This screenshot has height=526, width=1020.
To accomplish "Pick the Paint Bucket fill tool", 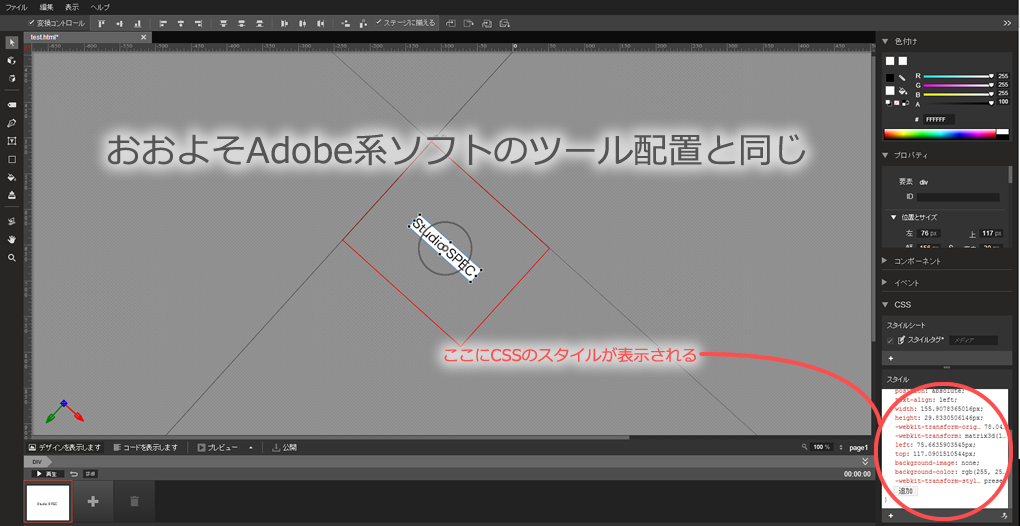I will click(x=12, y=177).
